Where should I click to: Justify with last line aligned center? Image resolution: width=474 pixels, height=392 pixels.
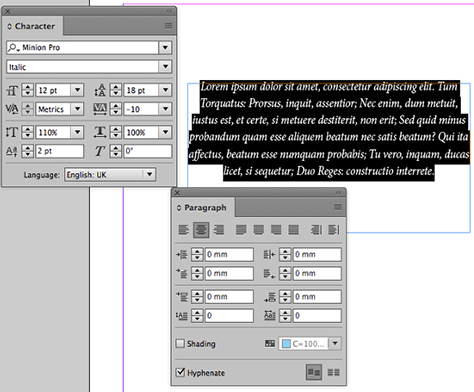point(259,230)
